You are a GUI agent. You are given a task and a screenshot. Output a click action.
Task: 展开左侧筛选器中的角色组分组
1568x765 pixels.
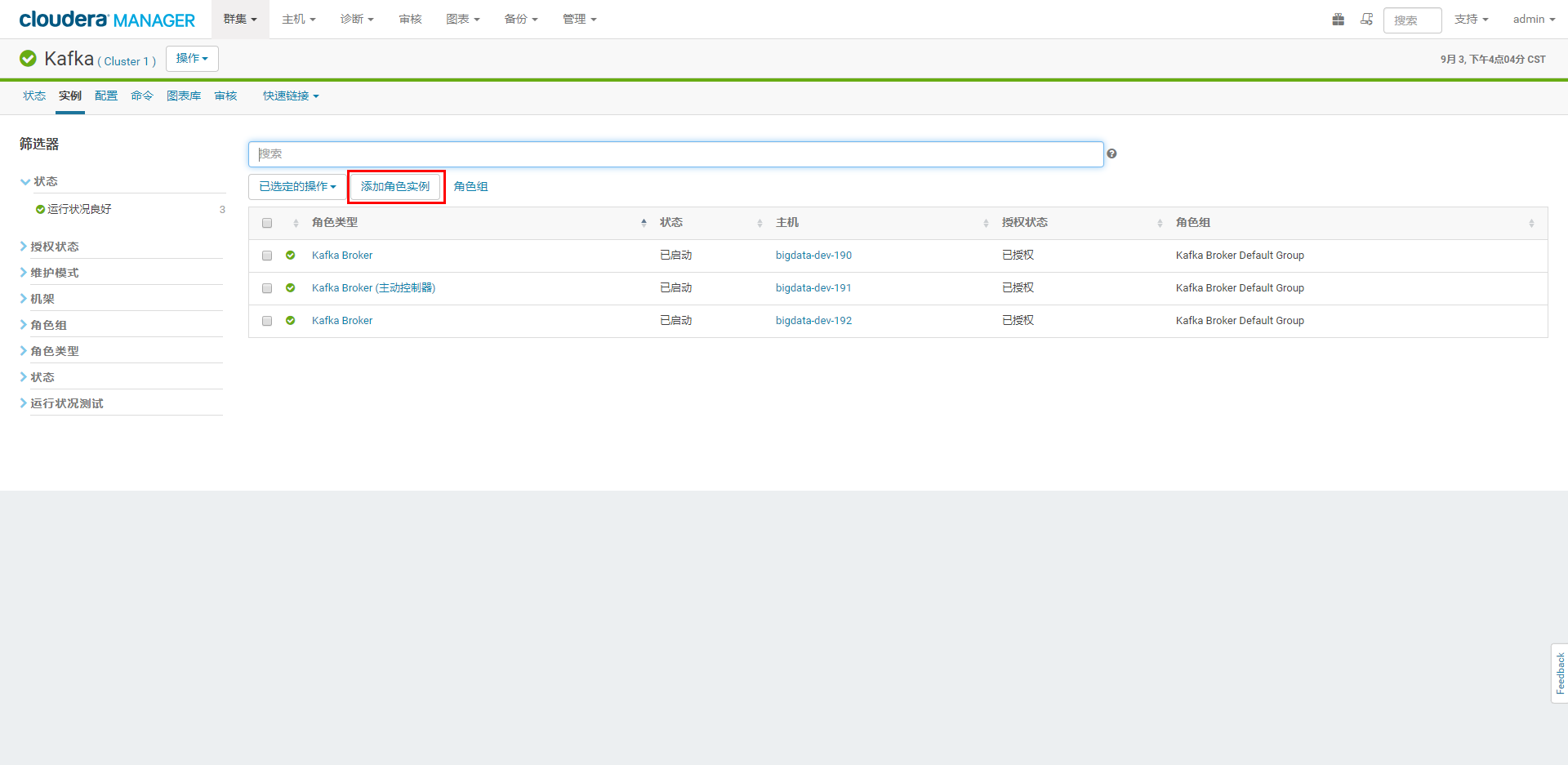pos(51,324)
